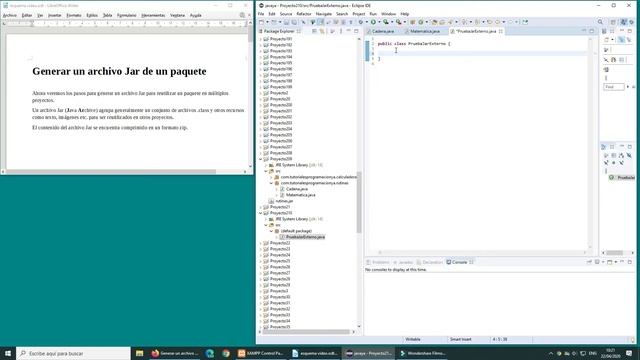Toggle Link with Editor in Package Explorer
The width and height of the screenshot is (640, 360).
(322, 31)
